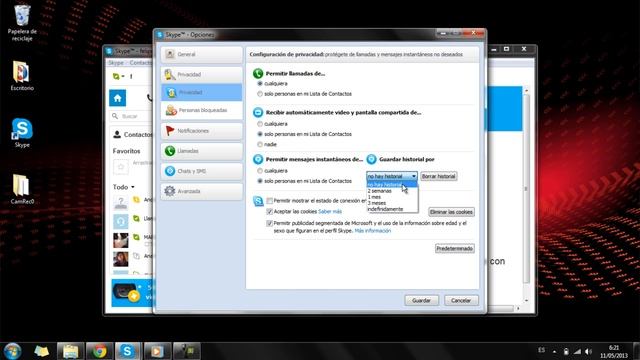Image resolution: width=640 pixels, height=360 pixels.
Task: Click the volume speaker tray icon
Action: [x=588, y=351]
